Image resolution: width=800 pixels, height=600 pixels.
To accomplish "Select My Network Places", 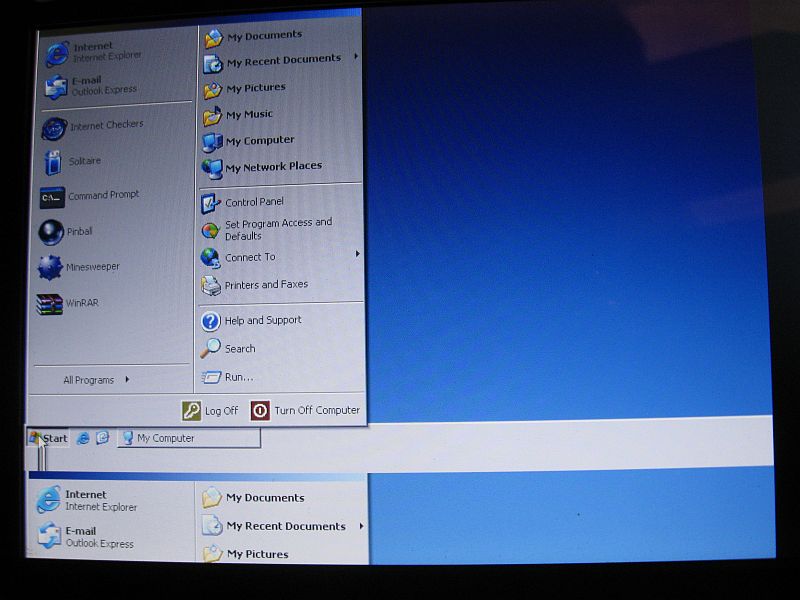I will (272, 167).
